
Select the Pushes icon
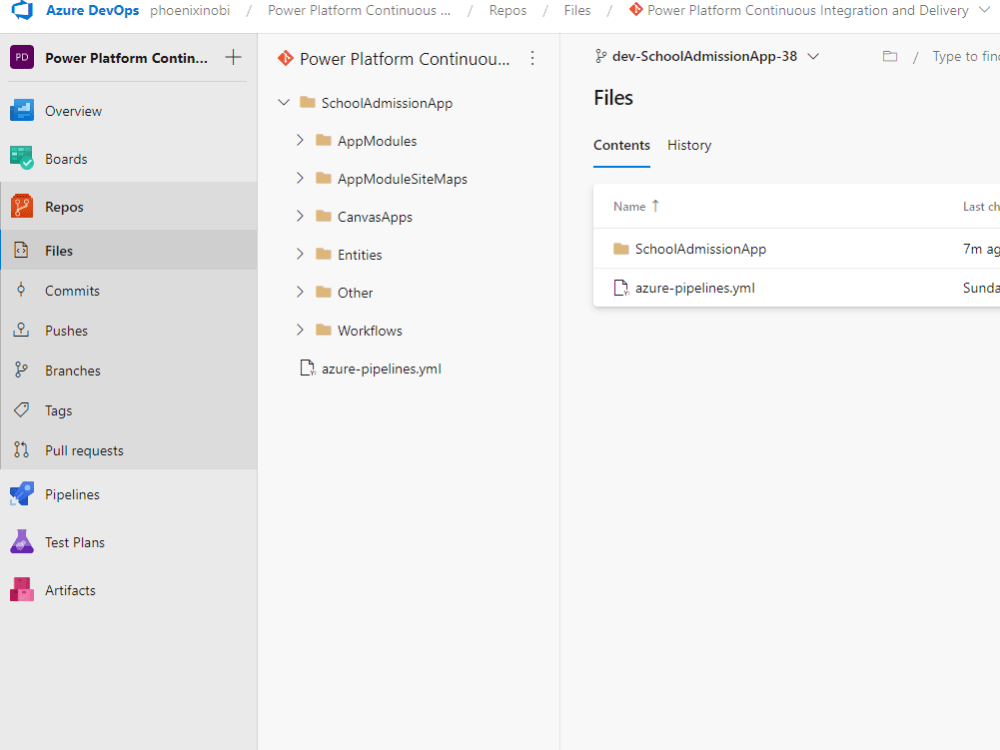click(21, 330)
